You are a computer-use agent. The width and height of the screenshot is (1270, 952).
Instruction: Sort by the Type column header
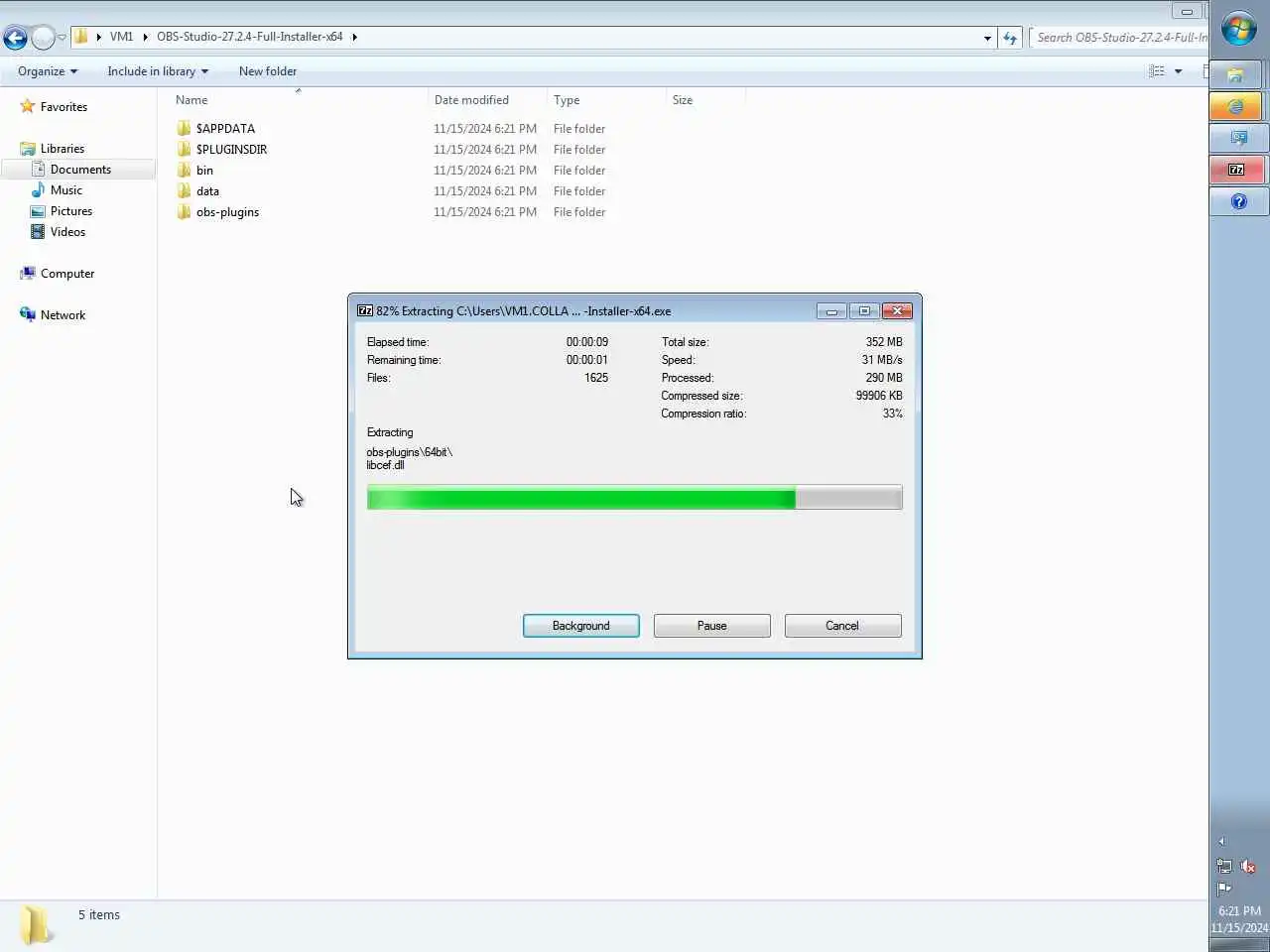click(606, 100)
